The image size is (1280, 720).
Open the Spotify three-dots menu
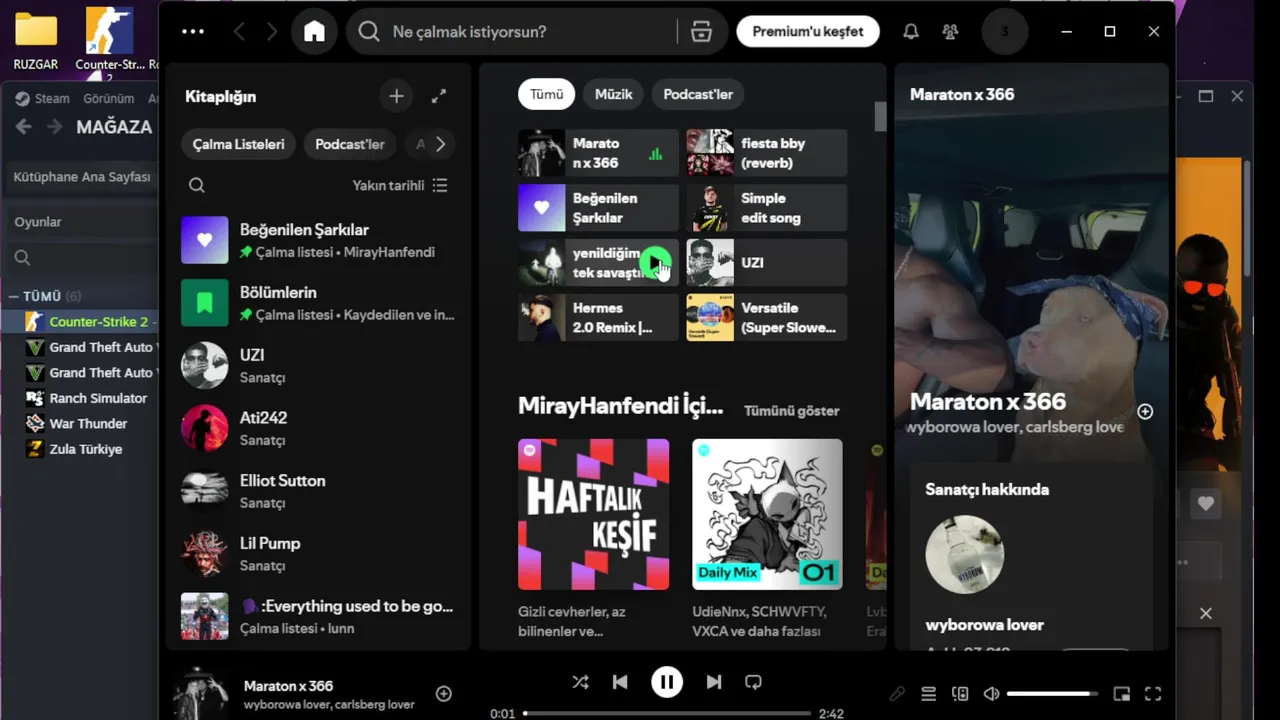pos(193,32)
